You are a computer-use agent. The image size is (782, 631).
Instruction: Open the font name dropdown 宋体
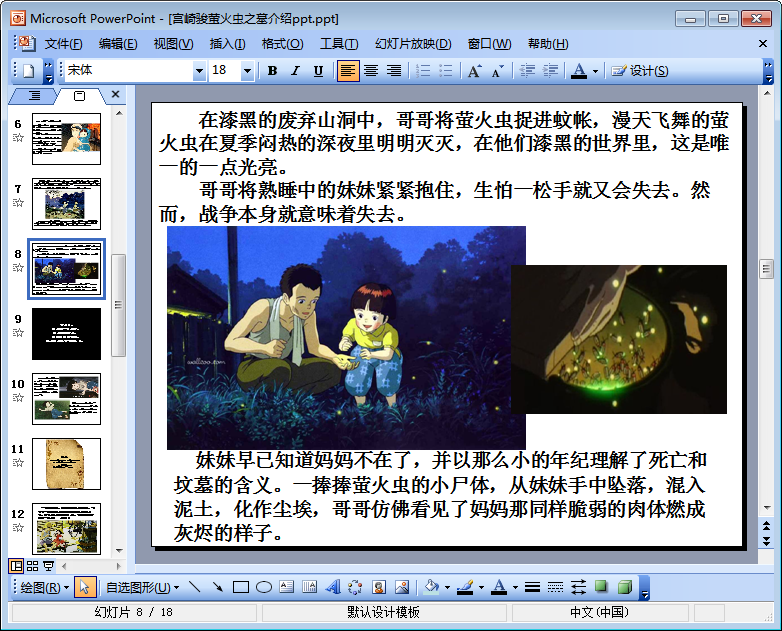[x=199, y=71]
